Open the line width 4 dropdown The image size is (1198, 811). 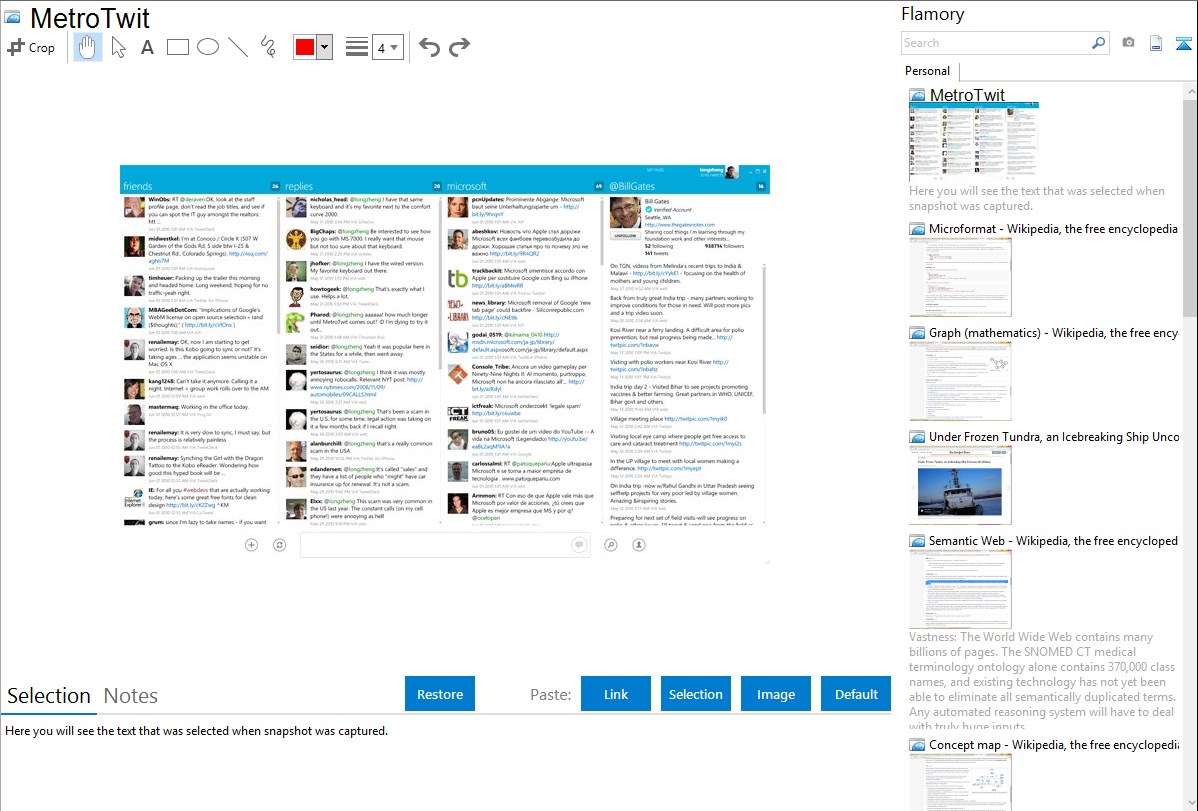pos(387,47)
